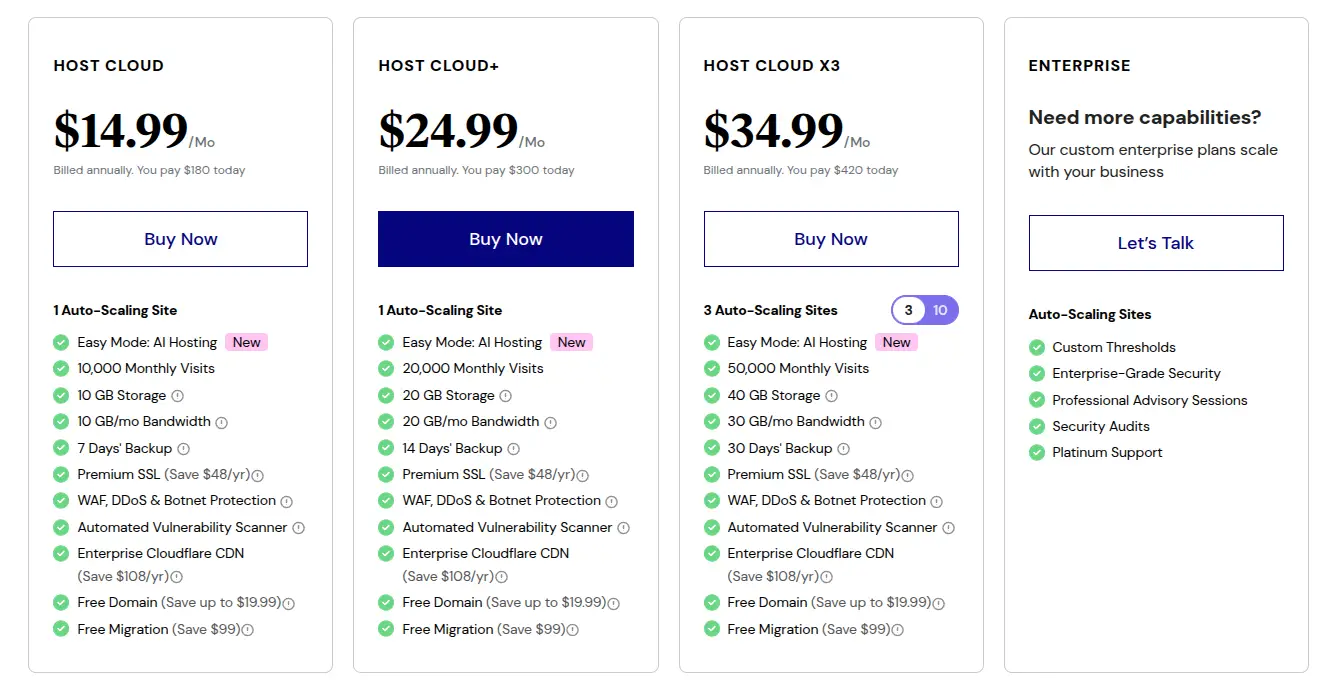The image size is (1332, 697).
Task: View Enterprise Cloudflare CDN savings details
Action: coord(176,577)
